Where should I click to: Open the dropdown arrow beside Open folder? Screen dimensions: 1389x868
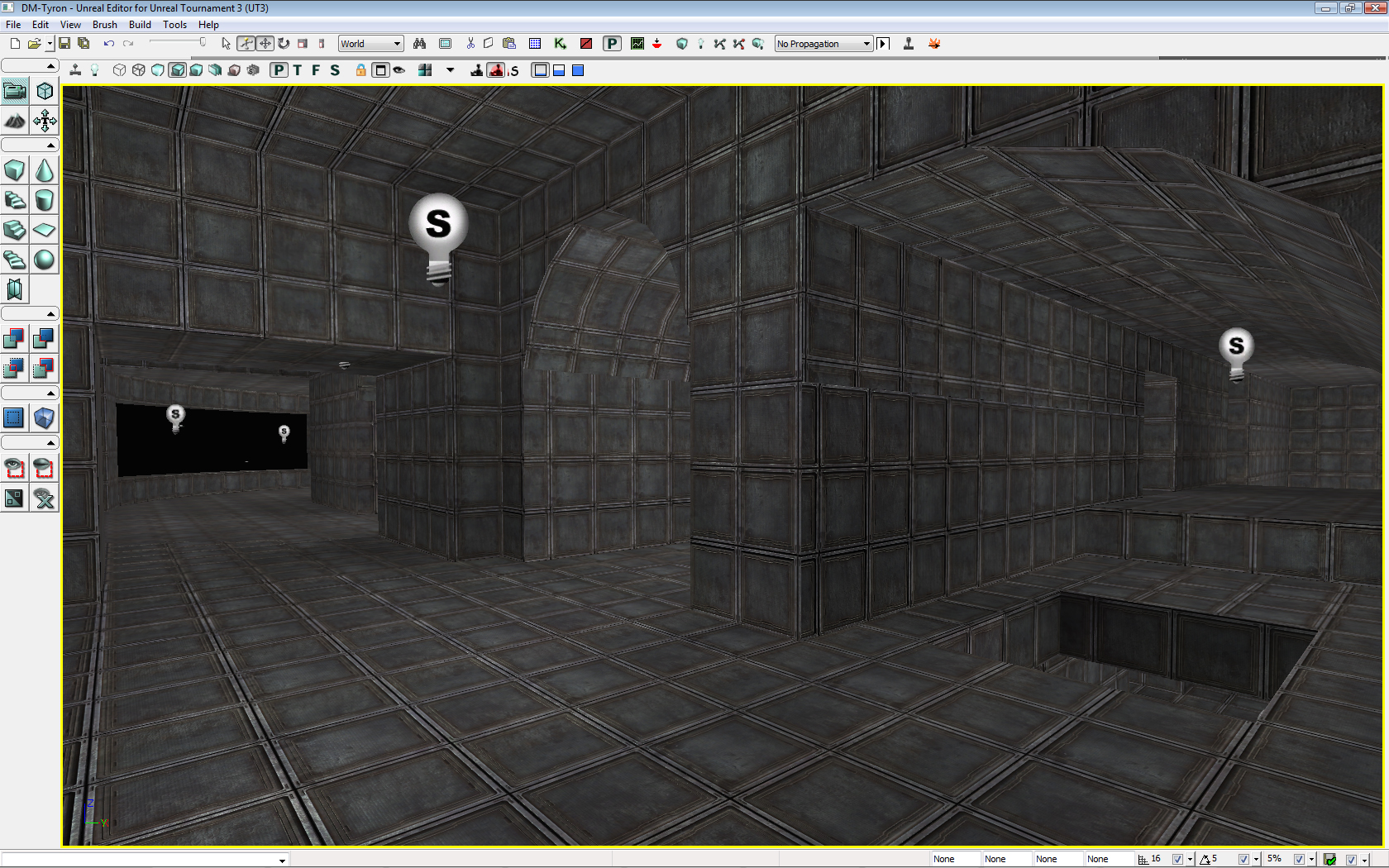50,44
